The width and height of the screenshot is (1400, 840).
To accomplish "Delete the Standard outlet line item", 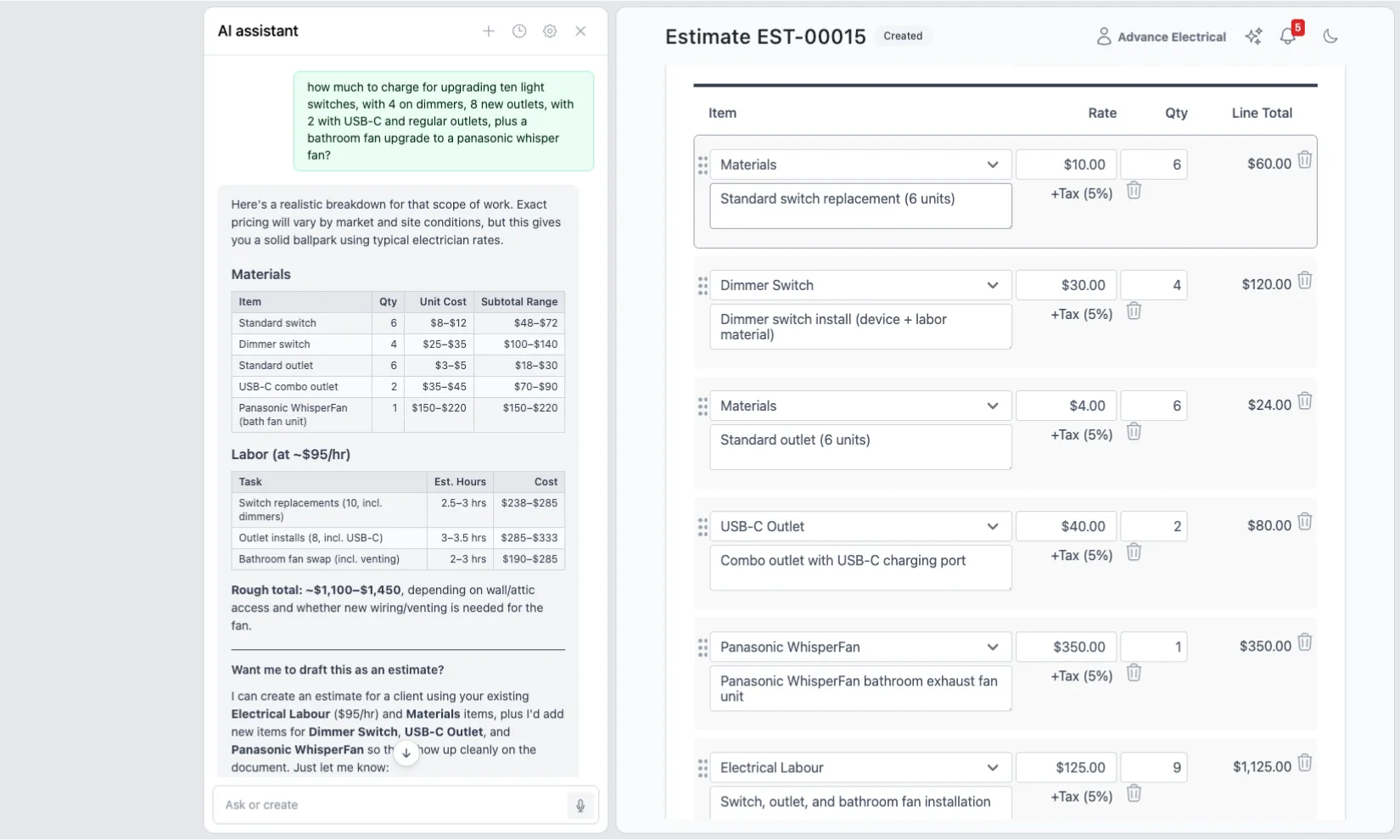I will (x=1305, y=400).
